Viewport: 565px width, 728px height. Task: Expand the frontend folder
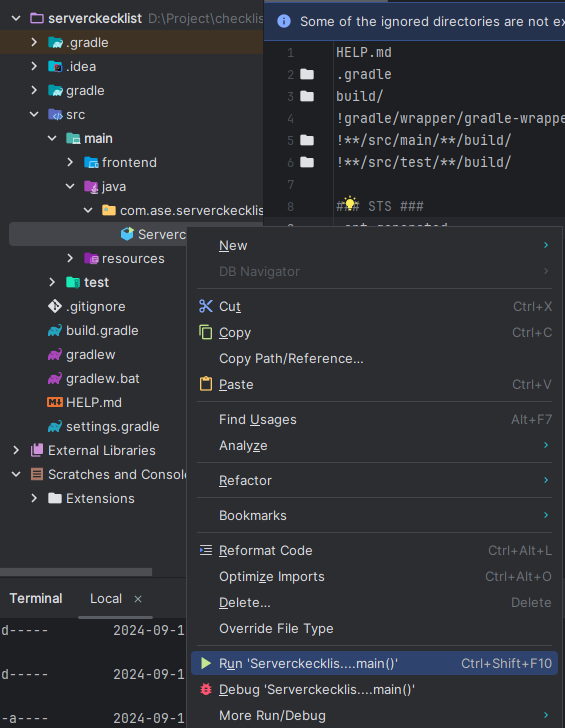point(70,162)
